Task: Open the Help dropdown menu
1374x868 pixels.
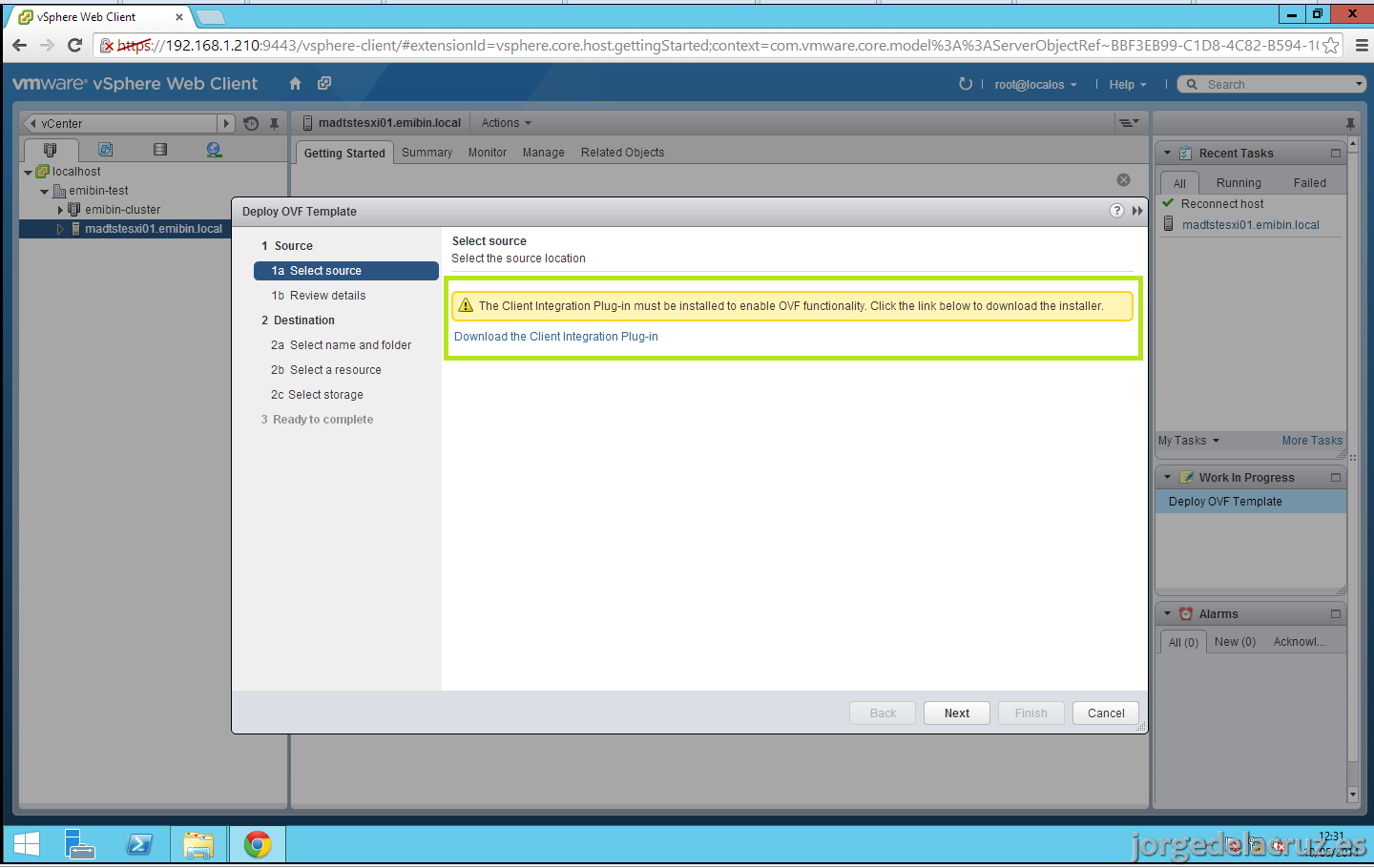Action: pos(1128,85)
